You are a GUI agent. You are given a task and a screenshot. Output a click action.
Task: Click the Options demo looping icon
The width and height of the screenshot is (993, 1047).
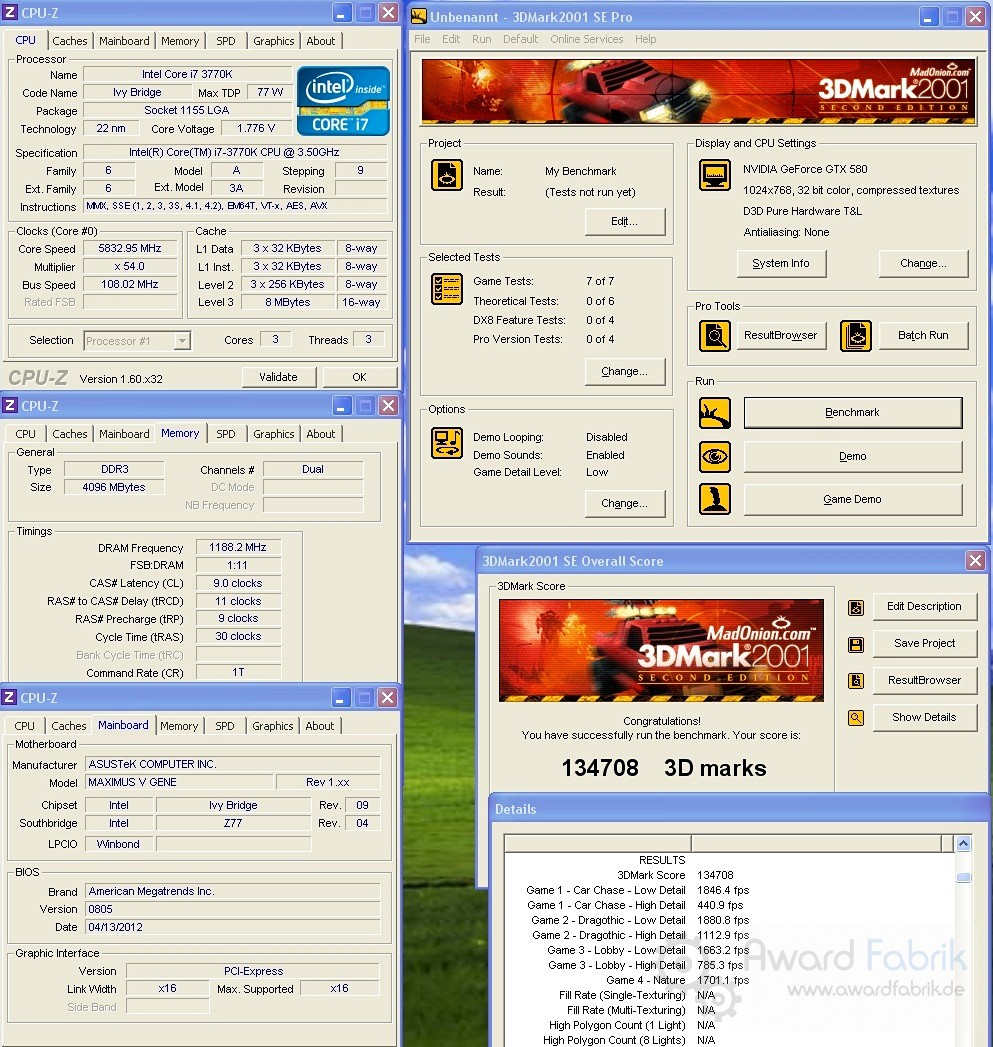tap(447, 443)
